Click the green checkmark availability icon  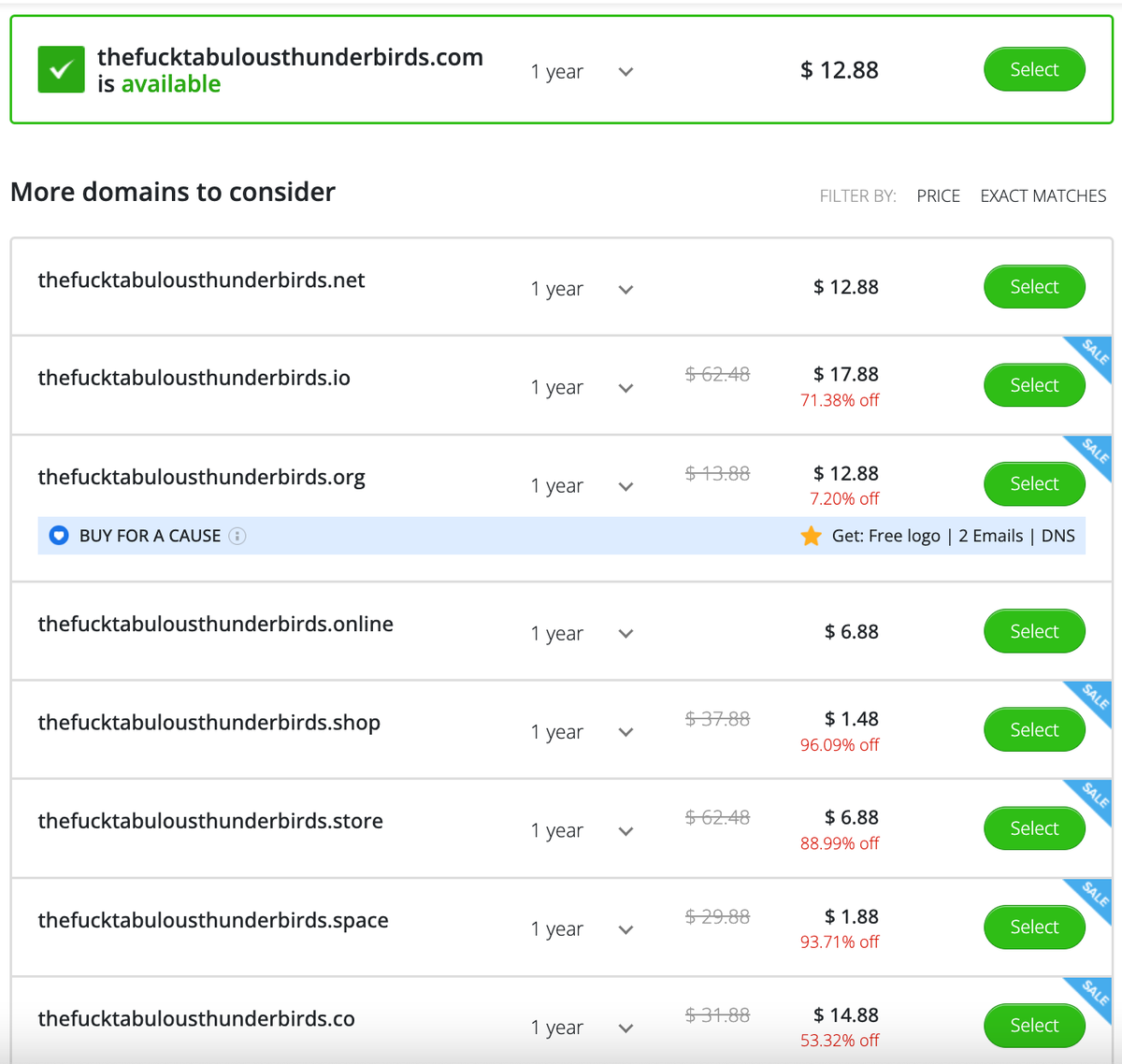pyautogui.click(x=61, y=70)
